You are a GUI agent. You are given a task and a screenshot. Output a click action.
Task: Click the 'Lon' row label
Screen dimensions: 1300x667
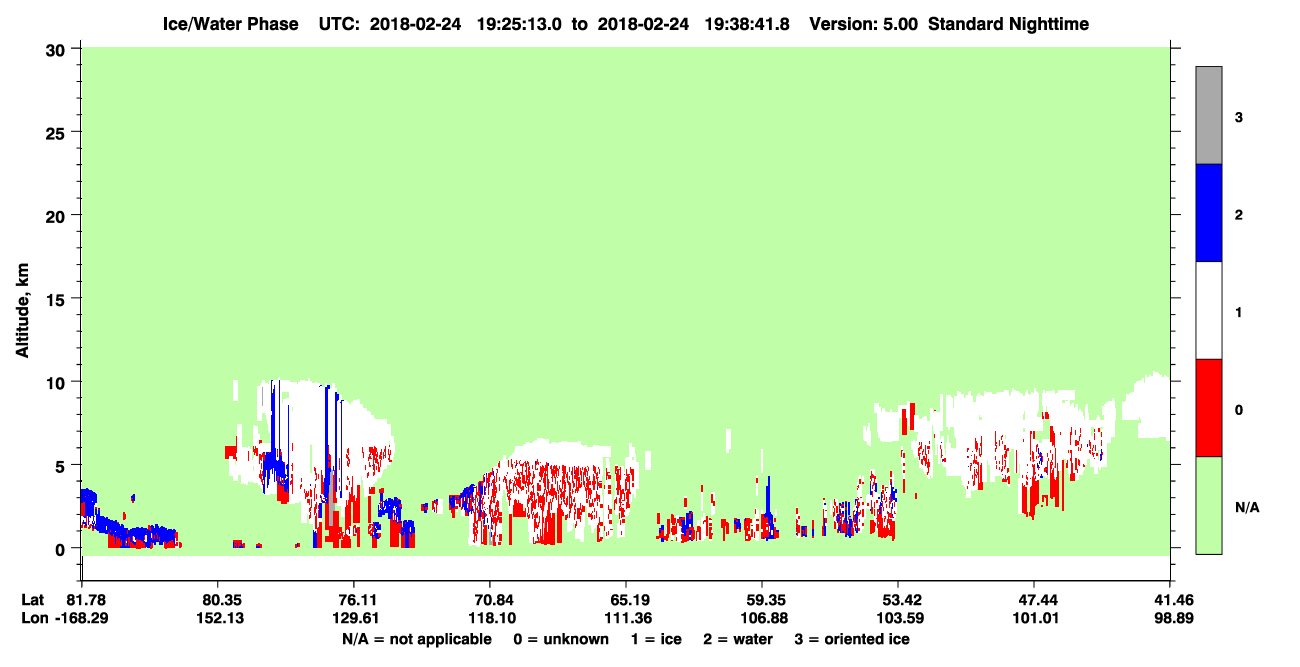coord(35,619)
